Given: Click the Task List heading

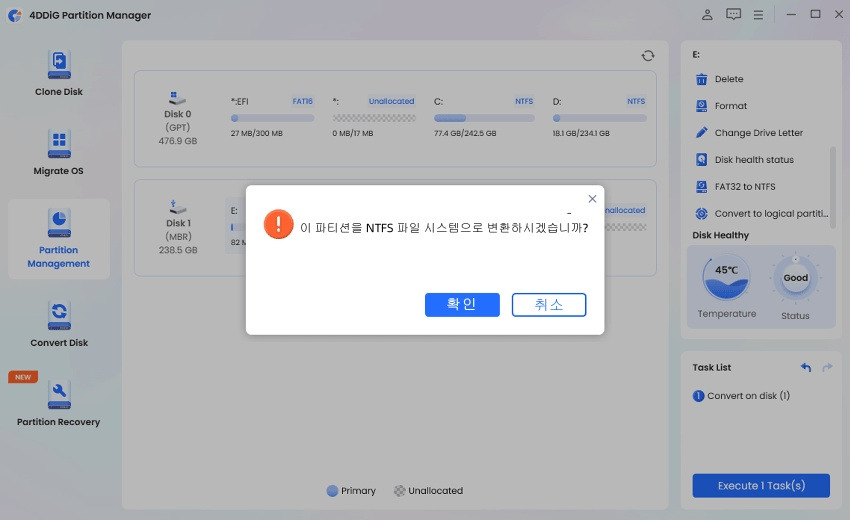Looking at the screenshot, I should [712, 368].
